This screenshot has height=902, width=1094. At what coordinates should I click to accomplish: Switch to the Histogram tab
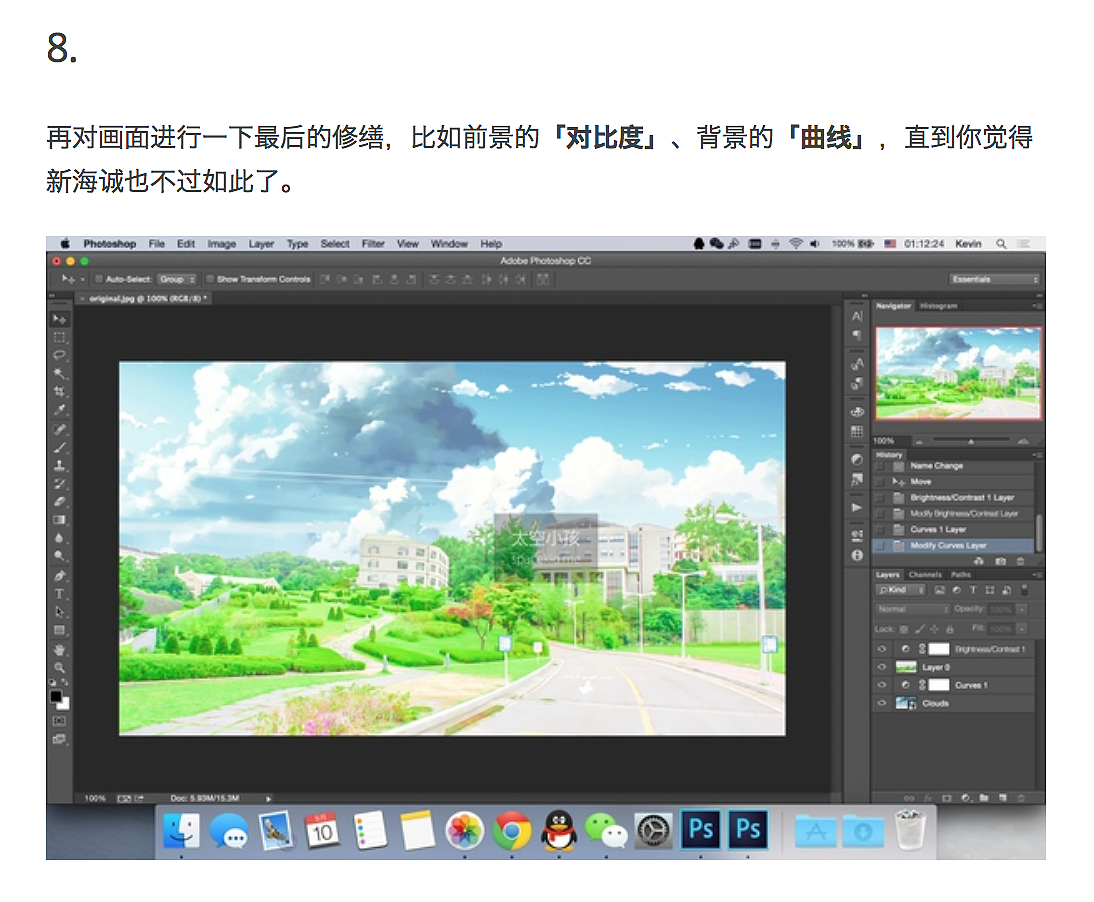tap(938, 306)
